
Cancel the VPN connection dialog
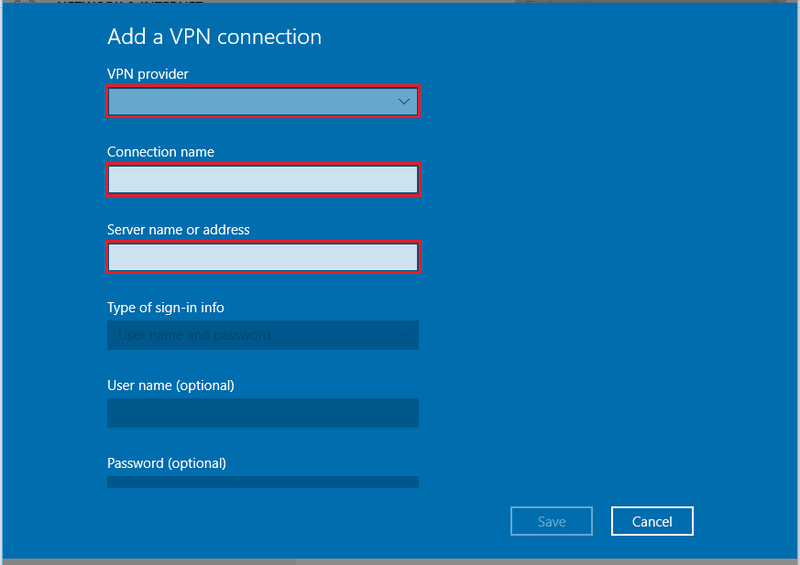tap(652, 521)
